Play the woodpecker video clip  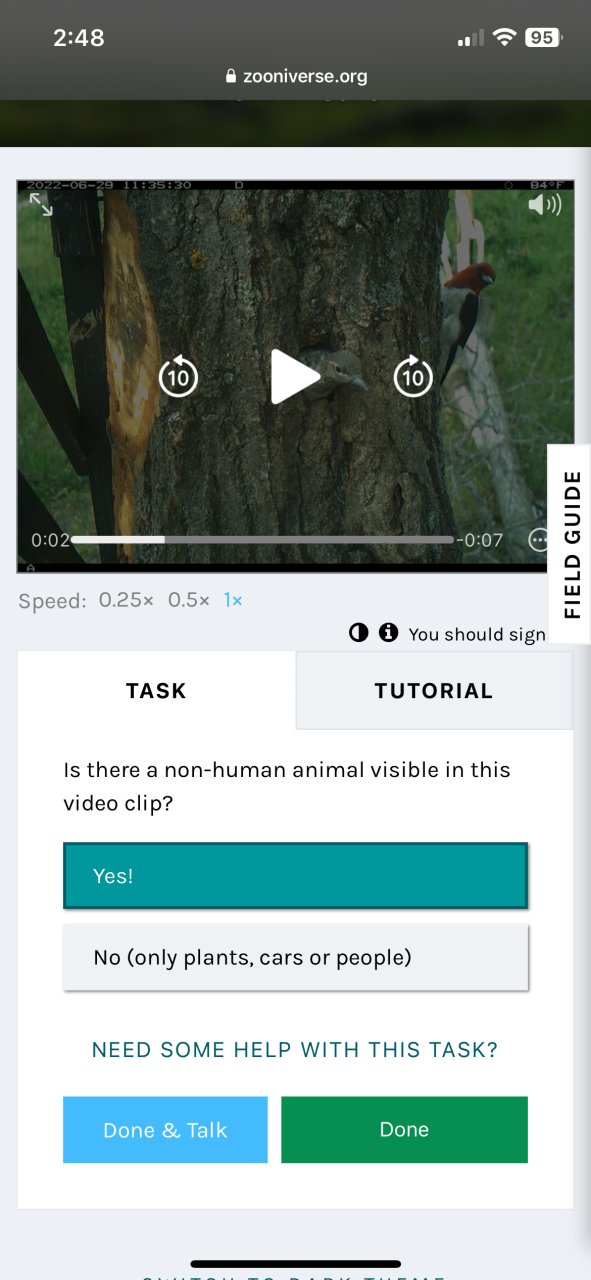[x=295, y=377]
